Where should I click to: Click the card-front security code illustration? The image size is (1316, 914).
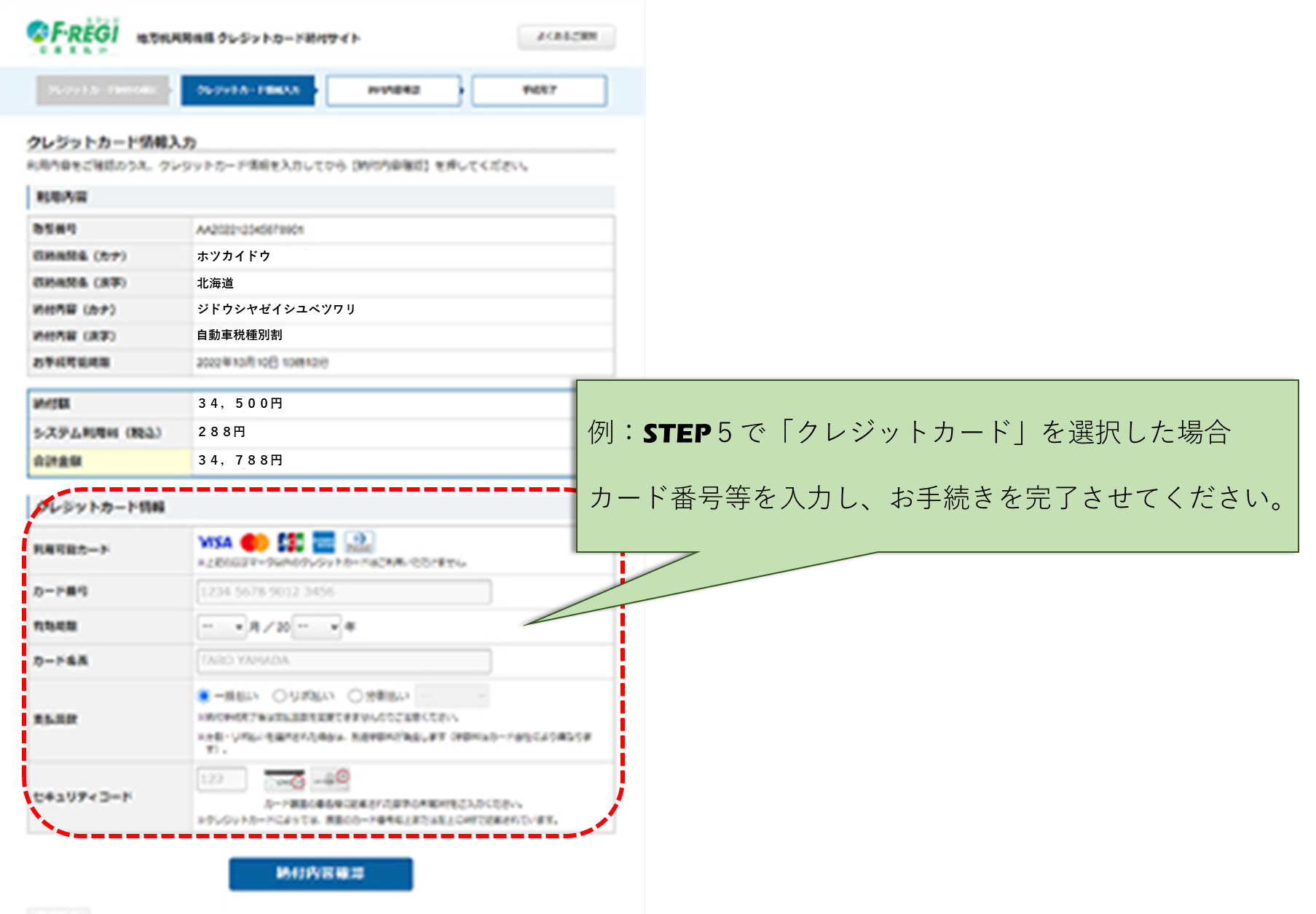click(331, 780)
